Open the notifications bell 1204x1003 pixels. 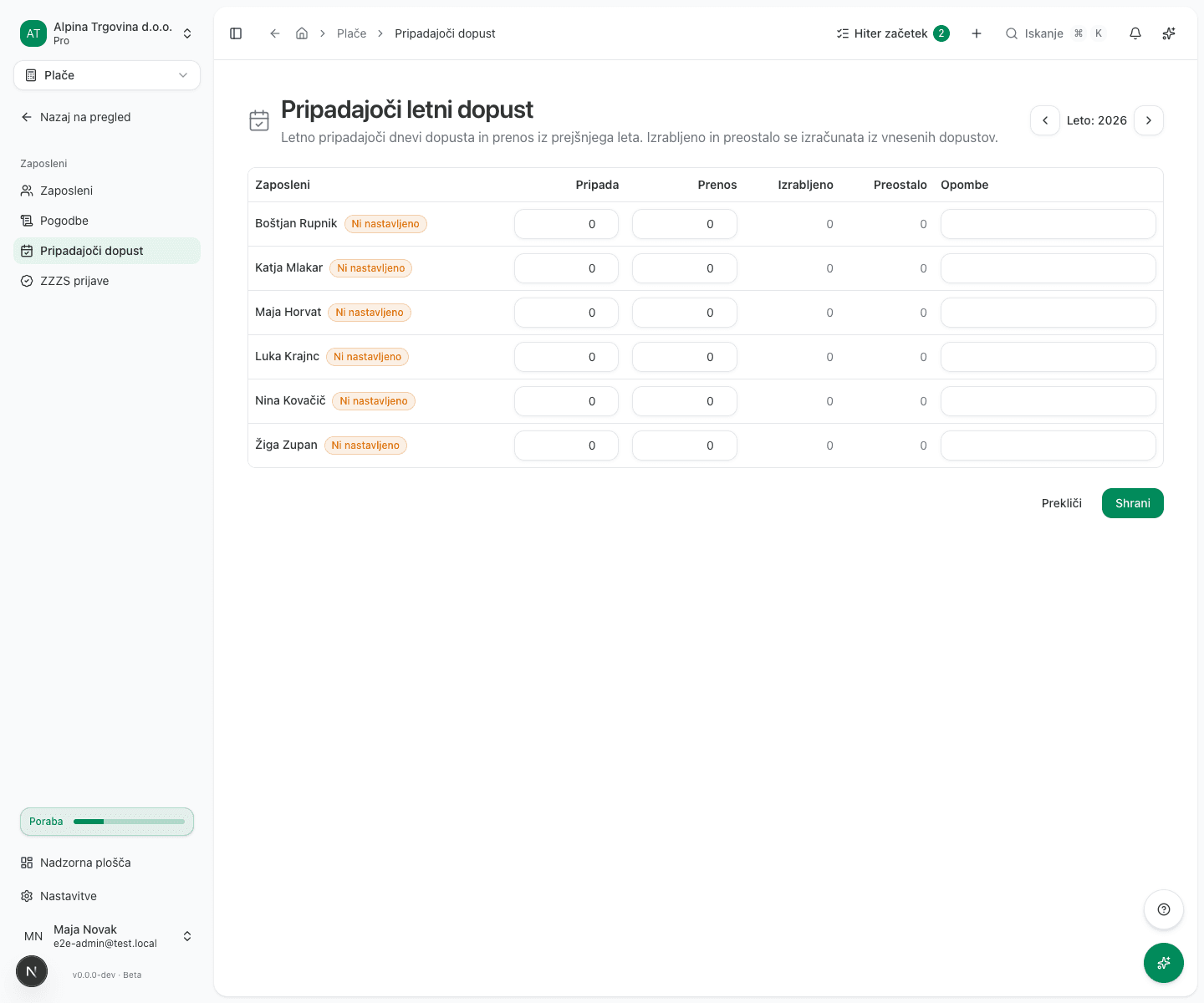[x=1135, y=33]
